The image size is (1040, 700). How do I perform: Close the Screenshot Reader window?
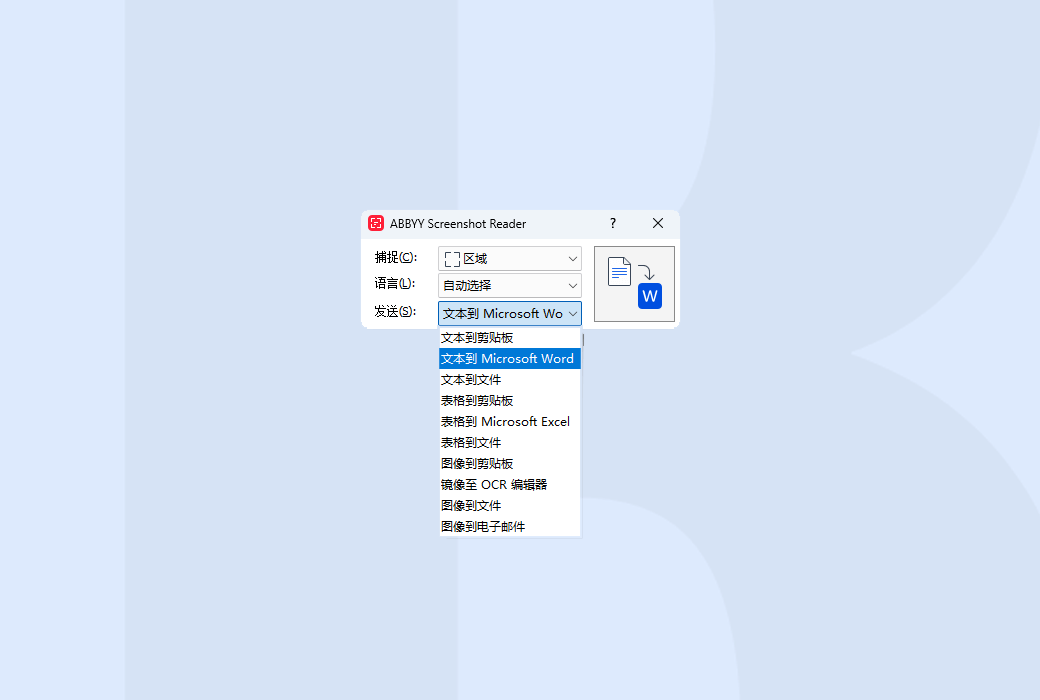point(657,223)
